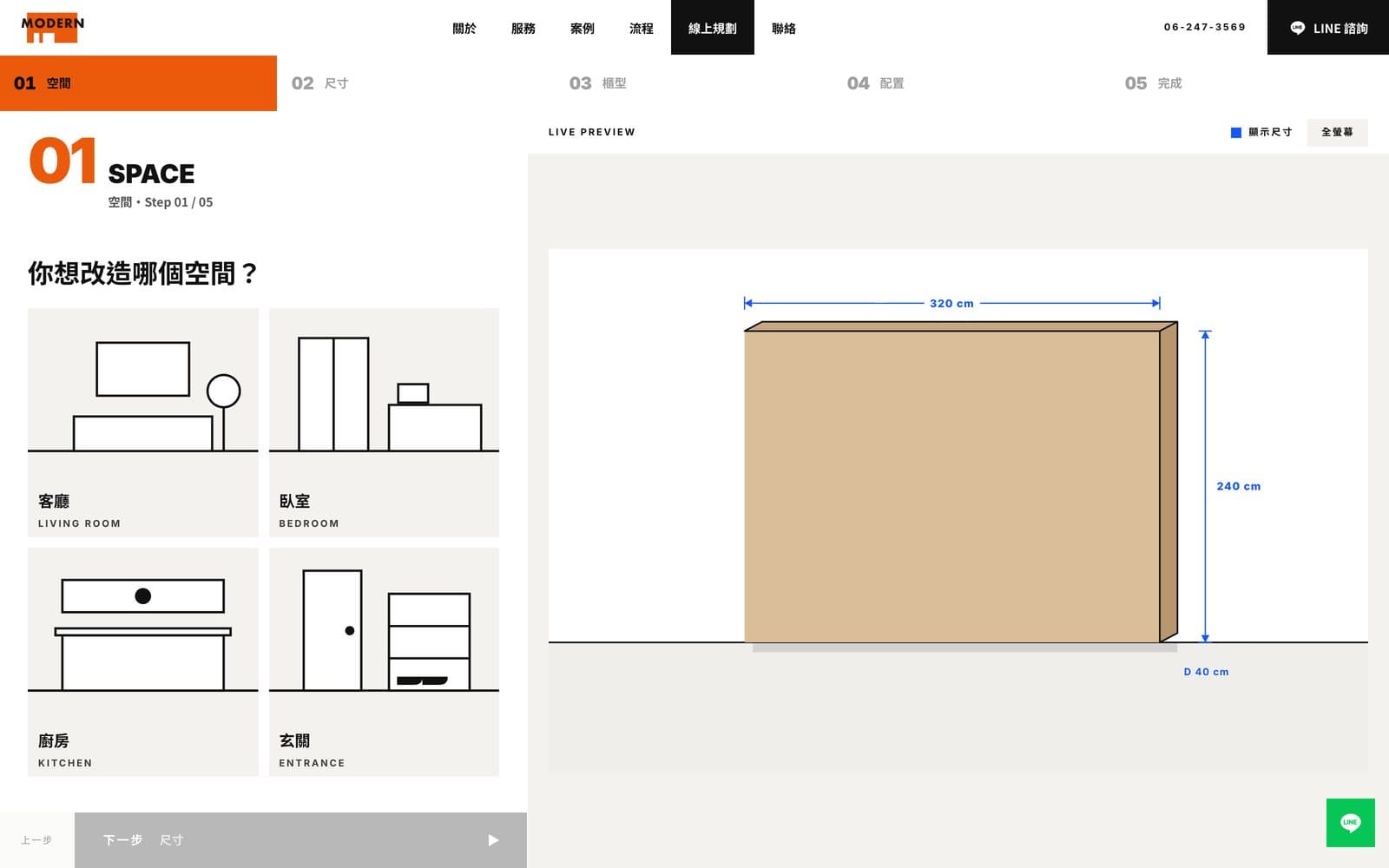The height and width of the screenshot is (868, 1389).
Task: Open the 聯絡 menu item
Action: (784, 28)
